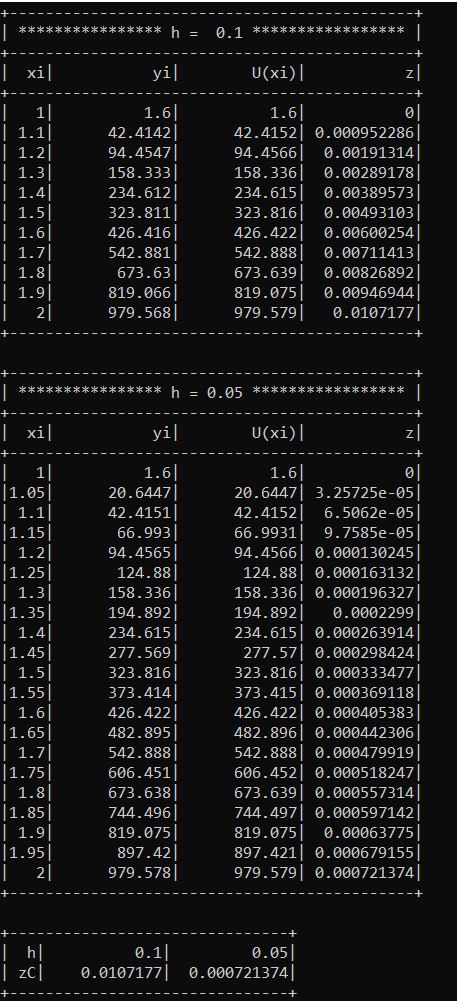The image size is (457, 1001).
Task: Click the z value 0.000597142
Action: pyautogui.click(x=365, y=813)
